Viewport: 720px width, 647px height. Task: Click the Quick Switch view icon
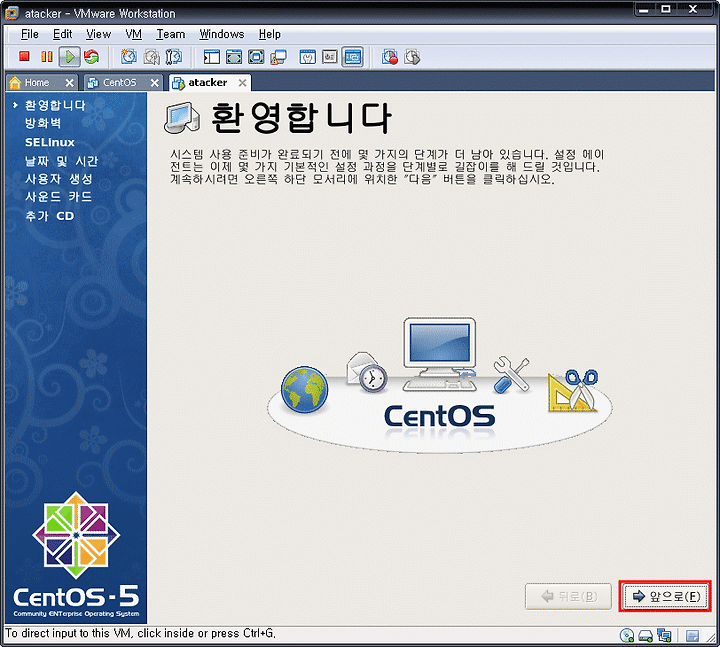[x=234, y=57]
